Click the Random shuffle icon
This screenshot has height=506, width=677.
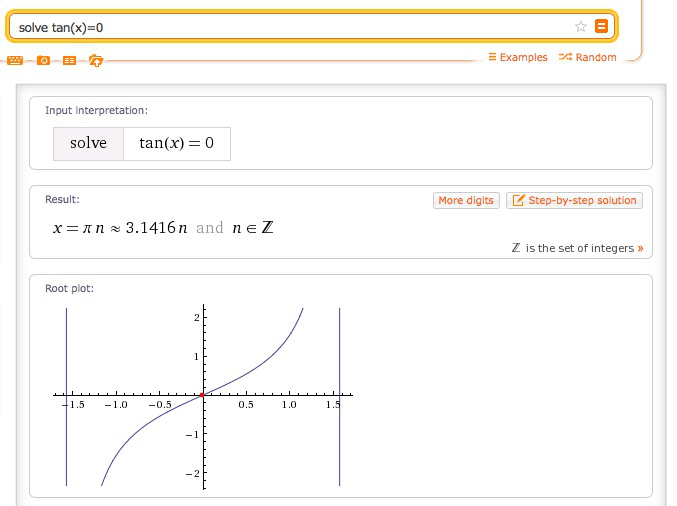coord(565,57)
